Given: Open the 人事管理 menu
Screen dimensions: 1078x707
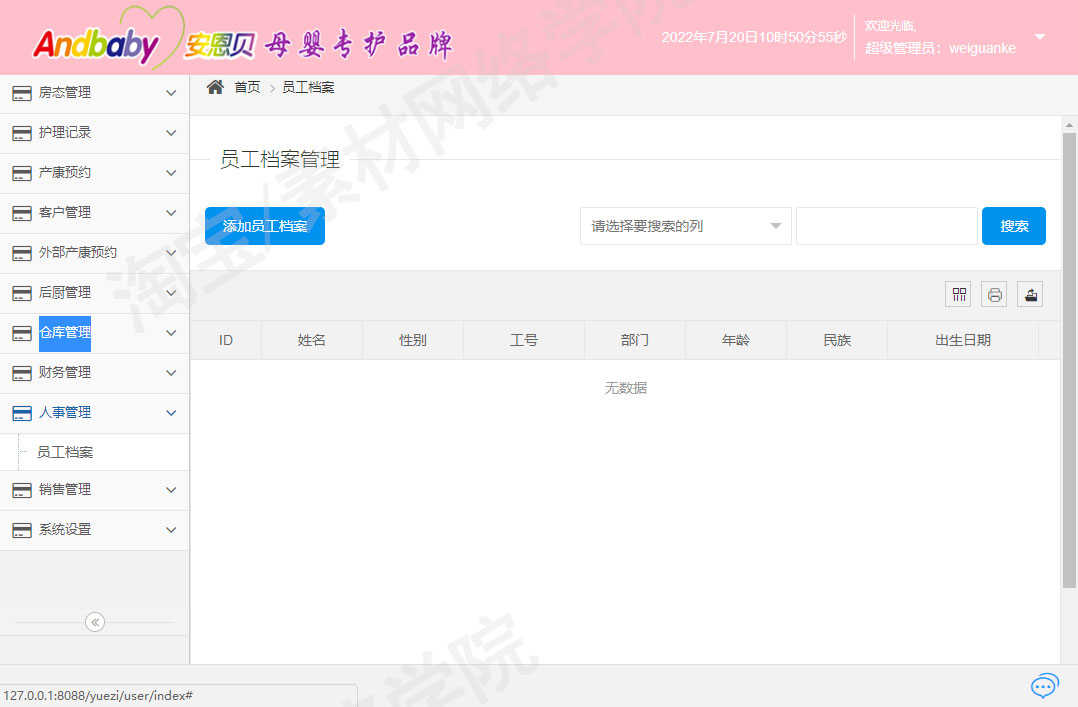Looking at the screenshot, I should tap(94, 413).
